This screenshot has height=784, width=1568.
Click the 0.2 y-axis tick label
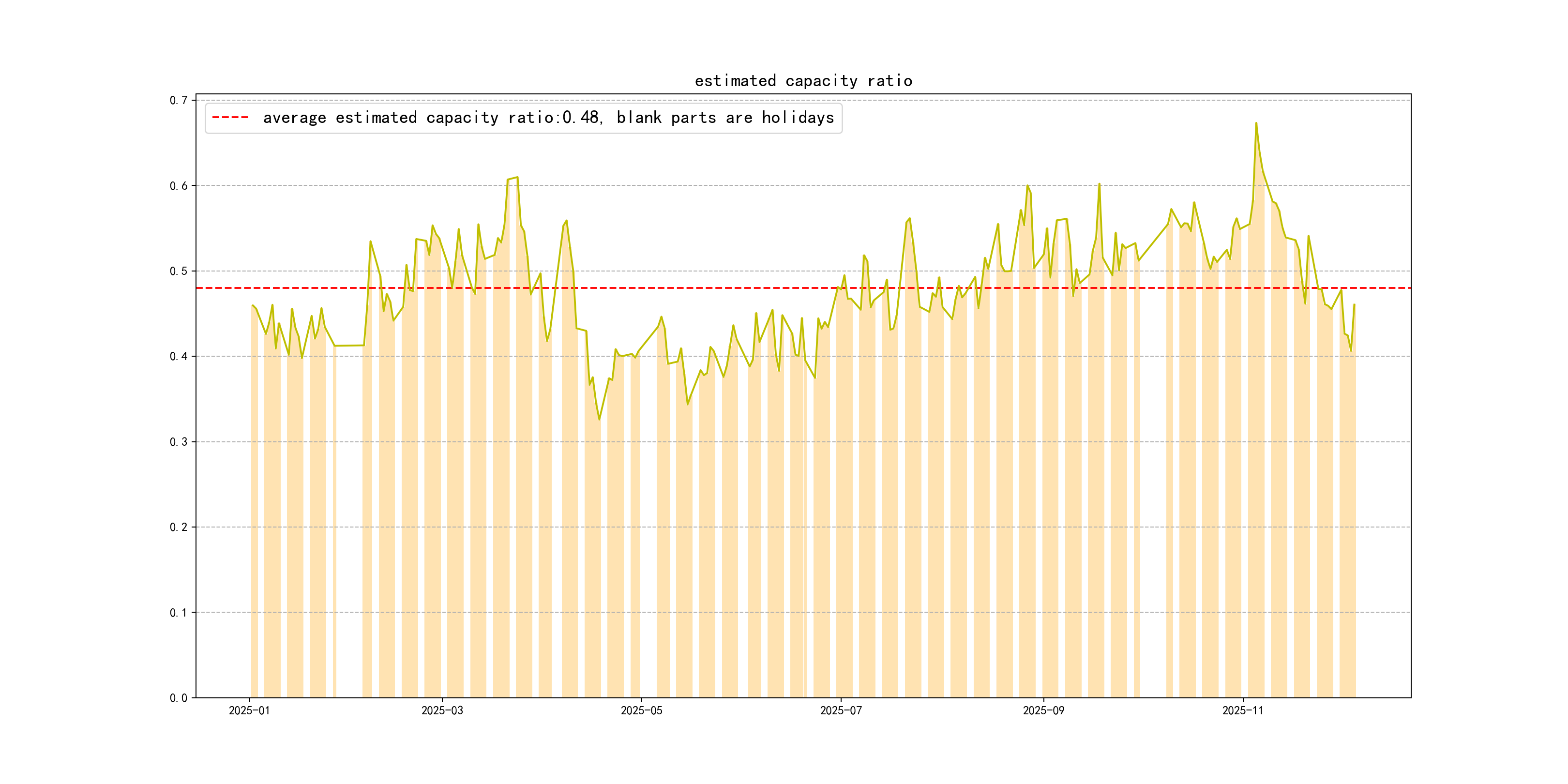click(179, 527)
